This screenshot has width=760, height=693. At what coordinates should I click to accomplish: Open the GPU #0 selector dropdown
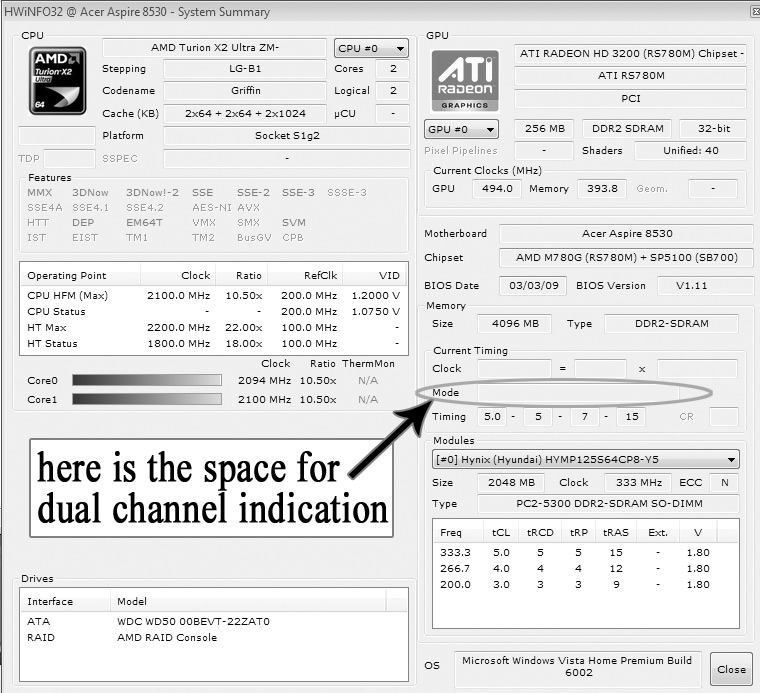(461, 129)
